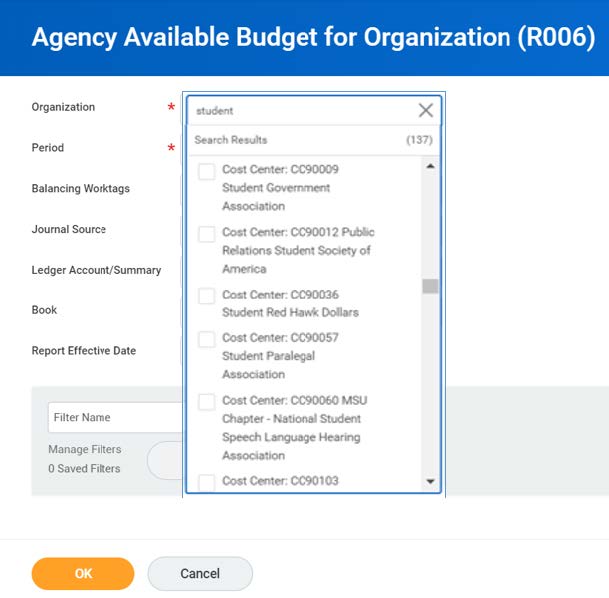Check Student Government Association cost center
609x598 pixels.
(x=207, y=171)
